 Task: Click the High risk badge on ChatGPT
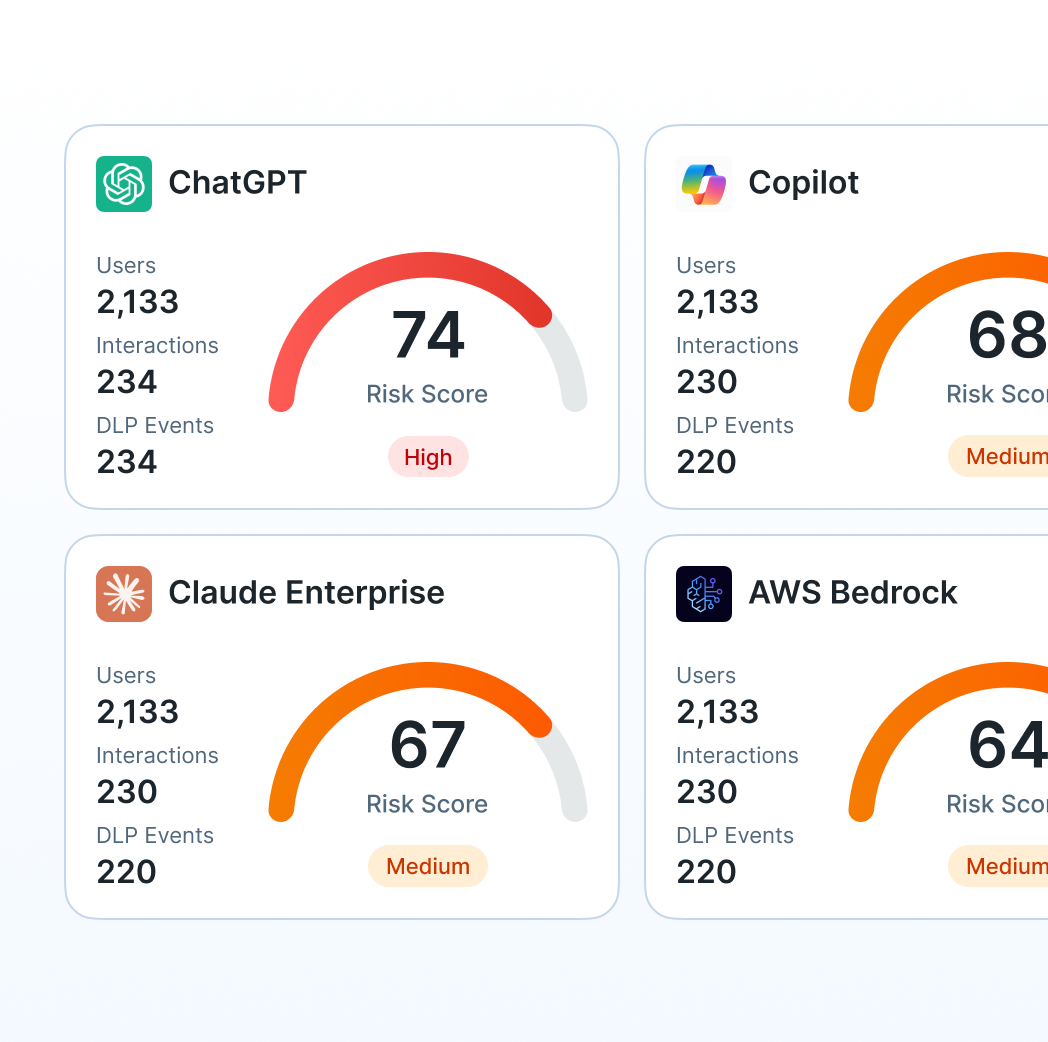(x=428, y=457)
